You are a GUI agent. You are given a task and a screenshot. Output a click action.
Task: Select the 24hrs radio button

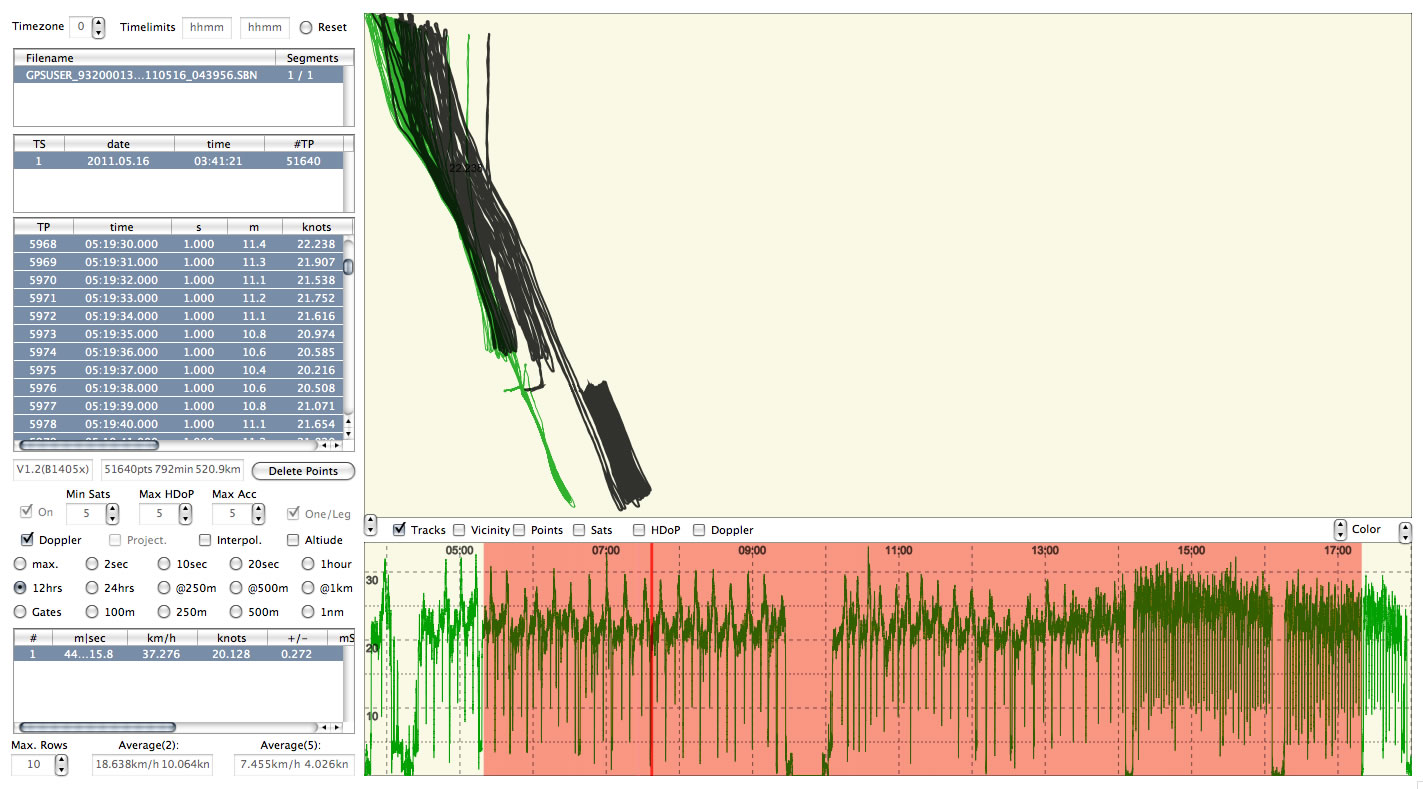click(93, 588)
